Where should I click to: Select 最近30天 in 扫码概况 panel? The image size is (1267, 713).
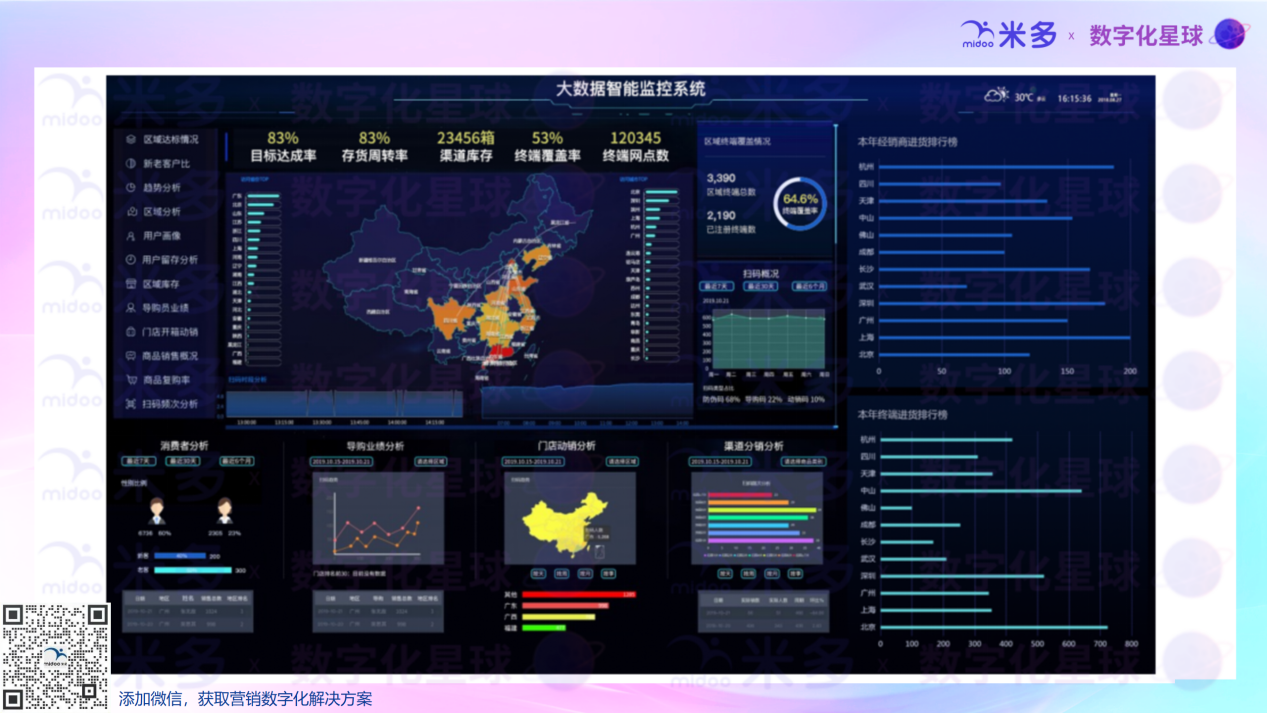click(x=762, y=287)
